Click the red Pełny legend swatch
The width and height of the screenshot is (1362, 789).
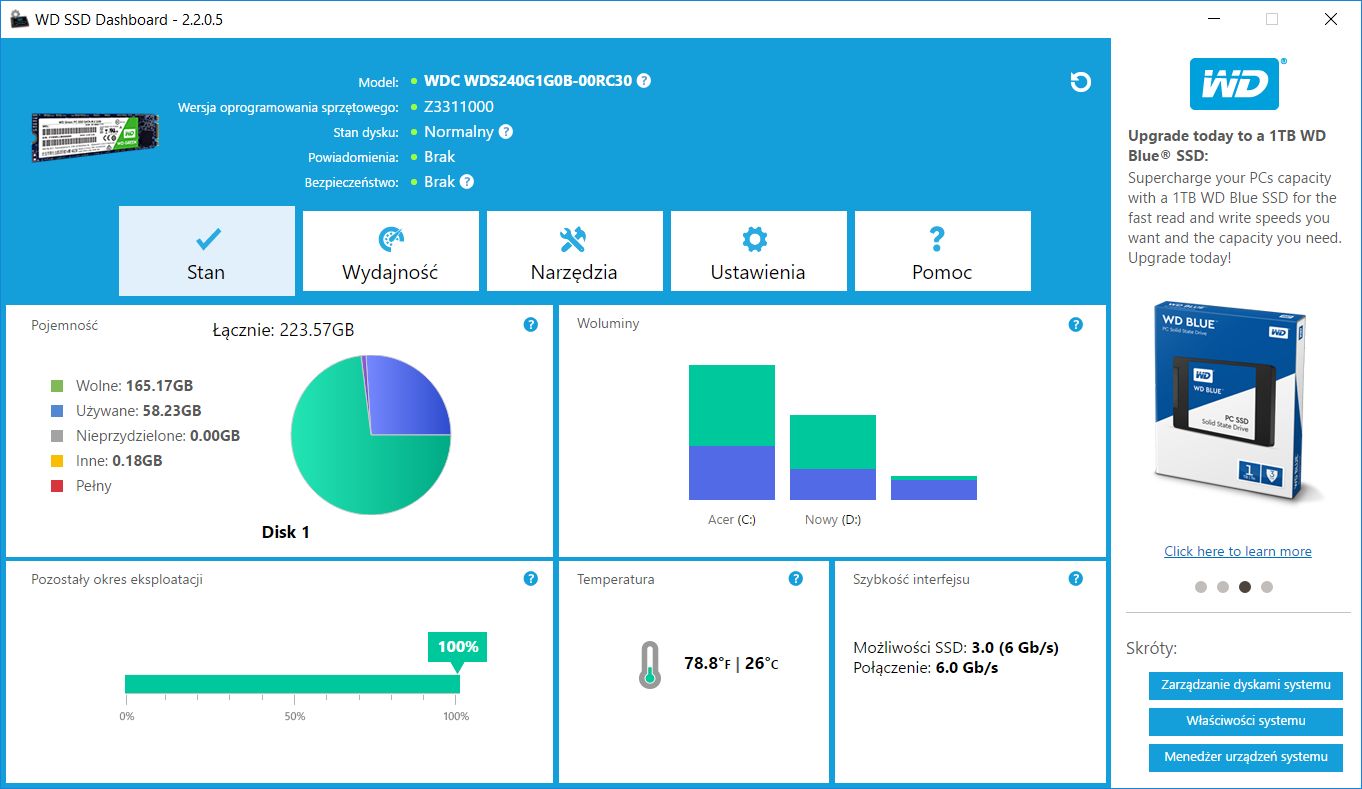click(x=57, y=486)
